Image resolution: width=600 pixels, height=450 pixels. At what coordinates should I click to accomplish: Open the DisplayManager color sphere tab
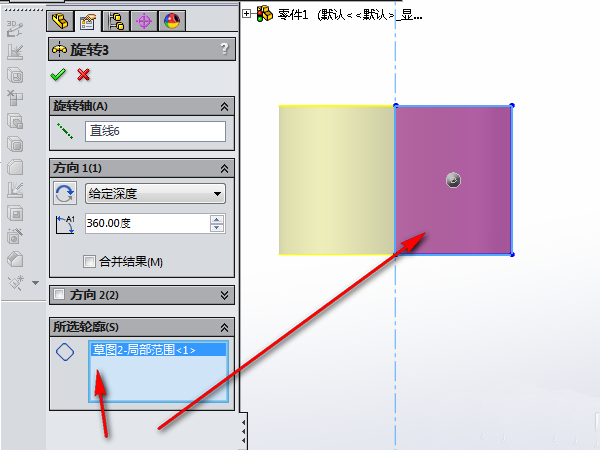[172, 21]
